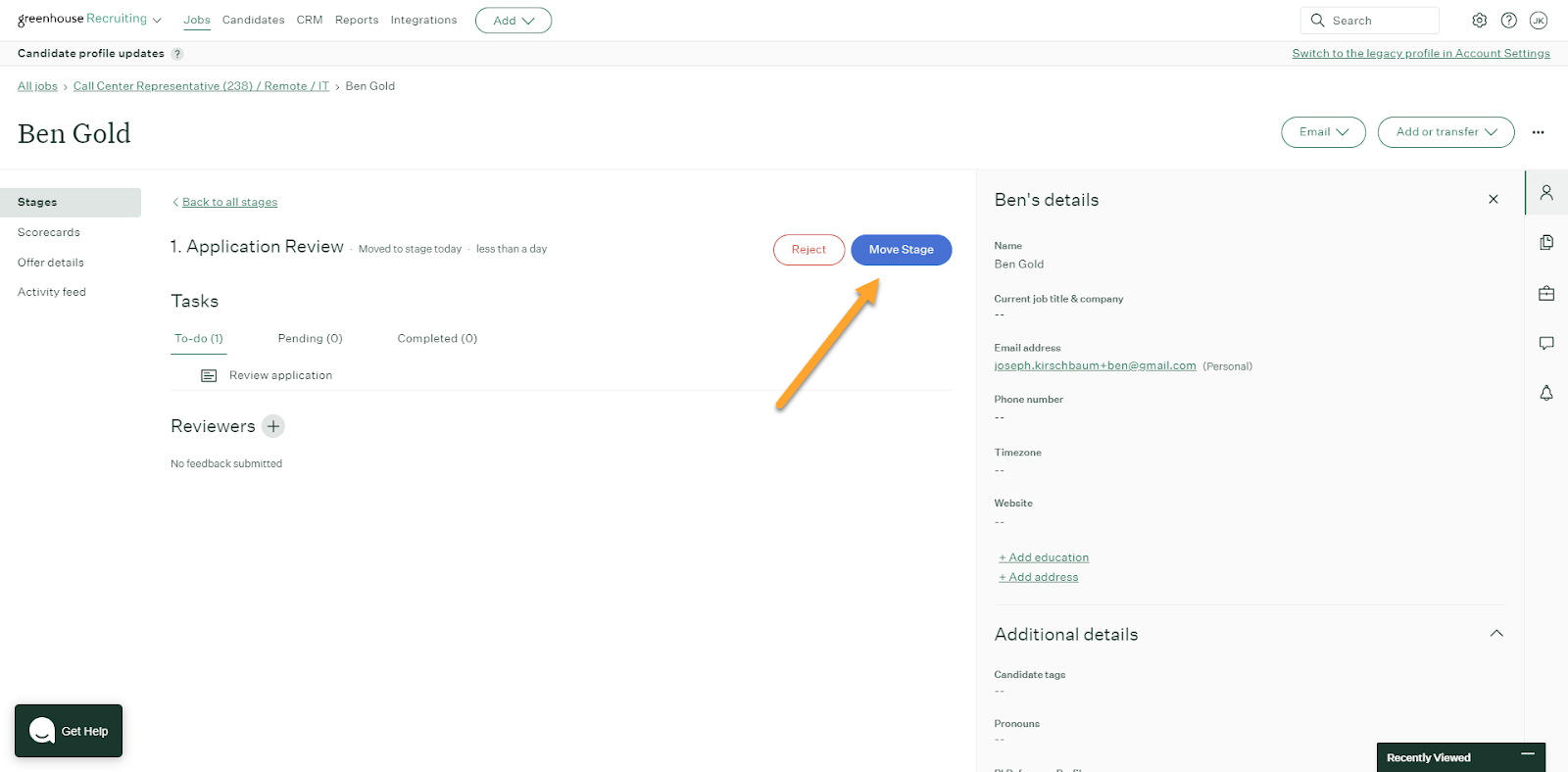Open the candidate details person icon
Screen dimensions: 1568x772
[x=1546, y=193]
